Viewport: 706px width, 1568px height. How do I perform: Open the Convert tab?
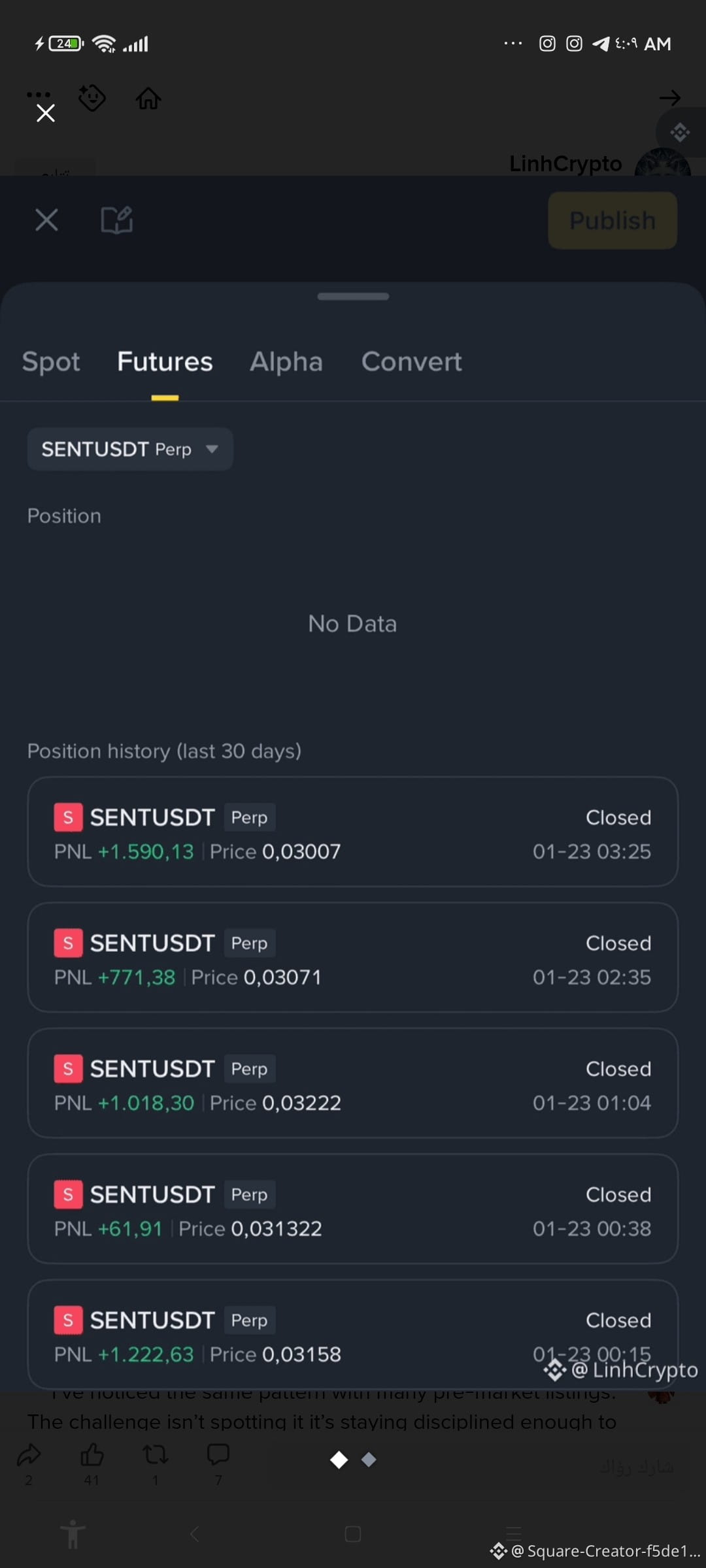[412, 362]
